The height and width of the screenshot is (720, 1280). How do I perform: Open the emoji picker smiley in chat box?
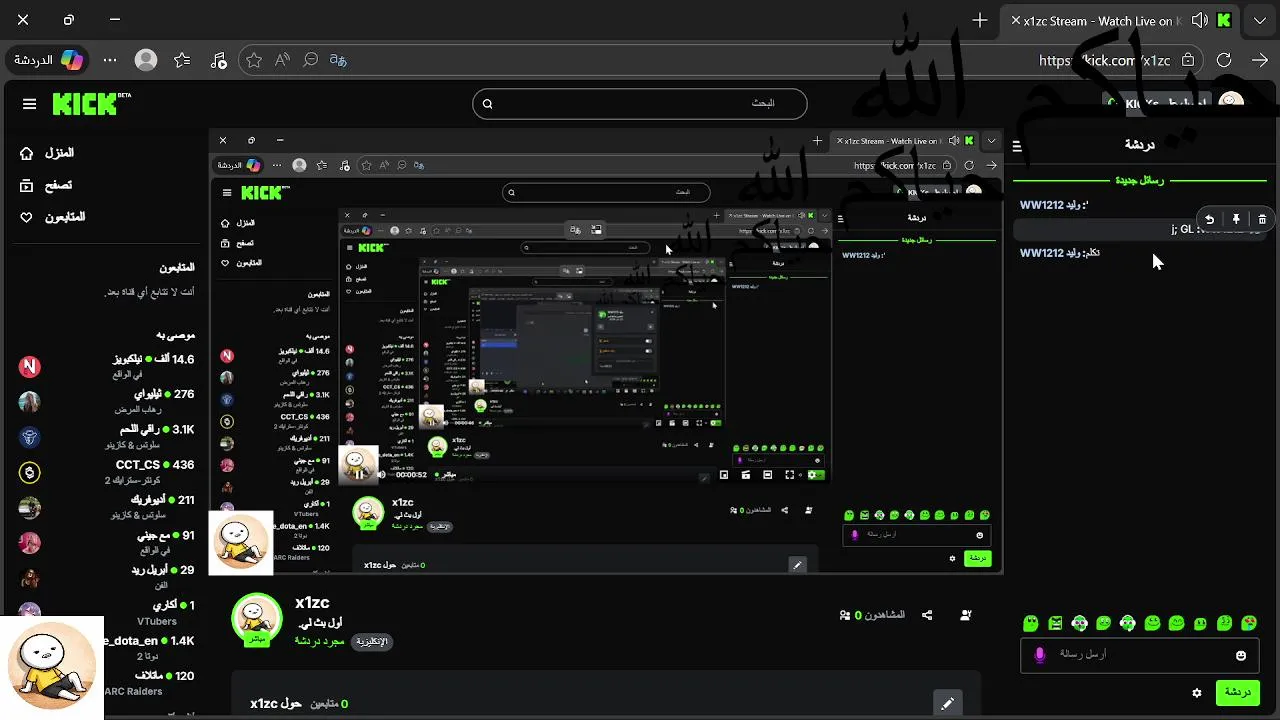(1241, 655)
